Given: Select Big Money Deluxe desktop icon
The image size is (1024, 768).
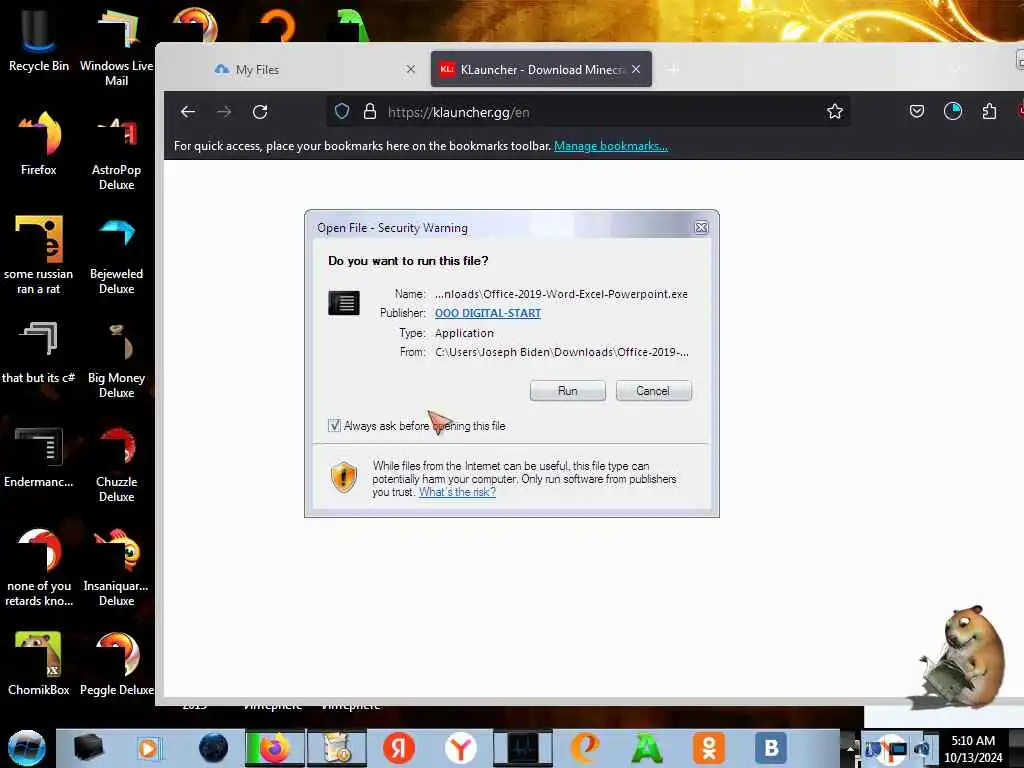Looking at the screenshot, I should click(x=116, y=359).
